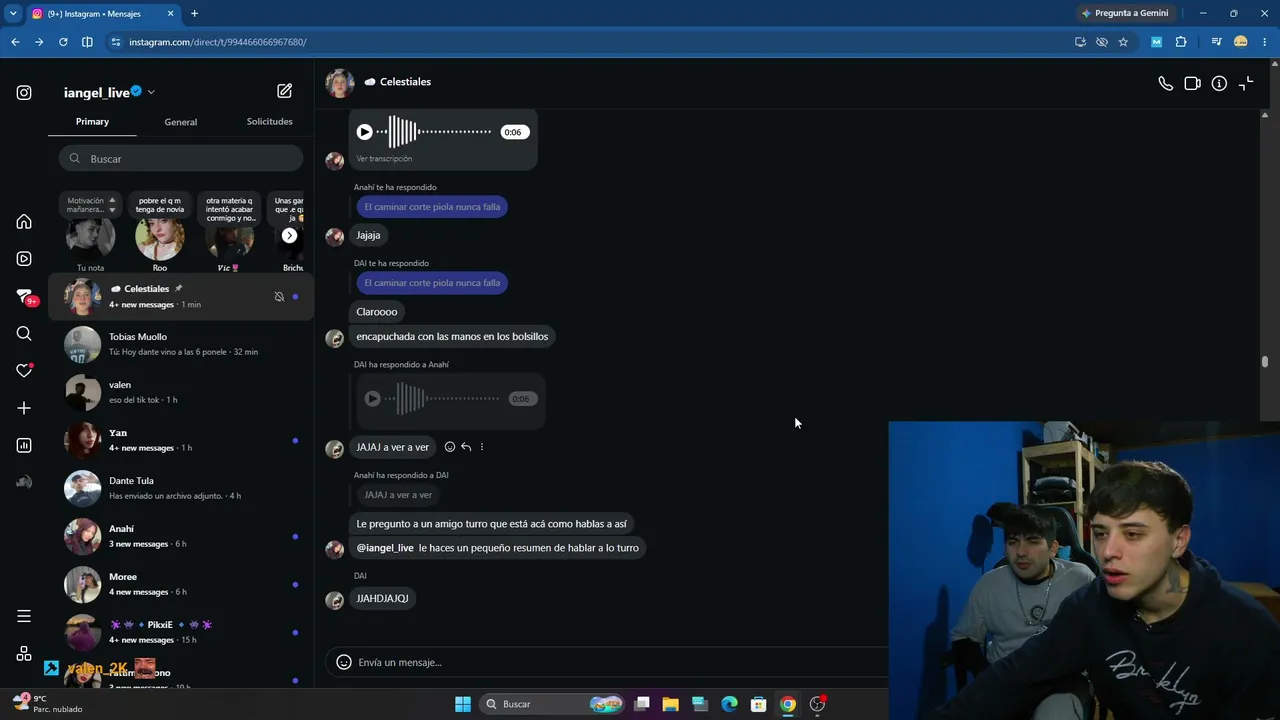Play the voice message DAI replied to Anahí

point(372,399)
